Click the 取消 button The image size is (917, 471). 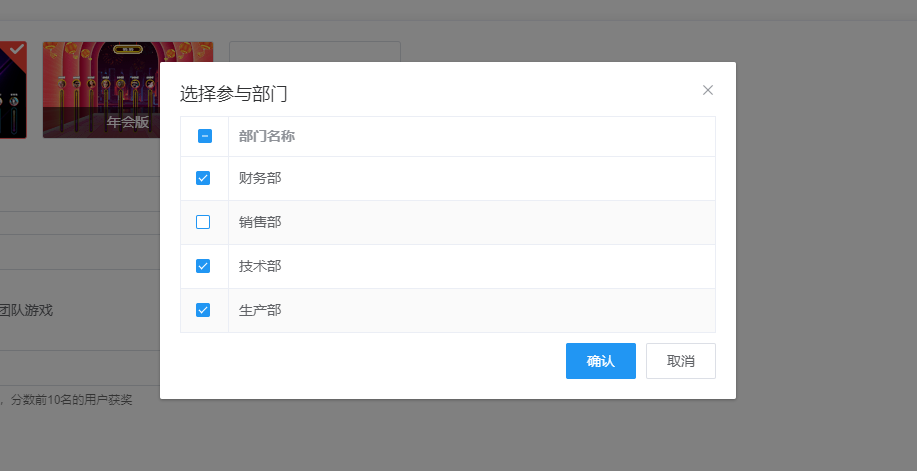(680, 361)
